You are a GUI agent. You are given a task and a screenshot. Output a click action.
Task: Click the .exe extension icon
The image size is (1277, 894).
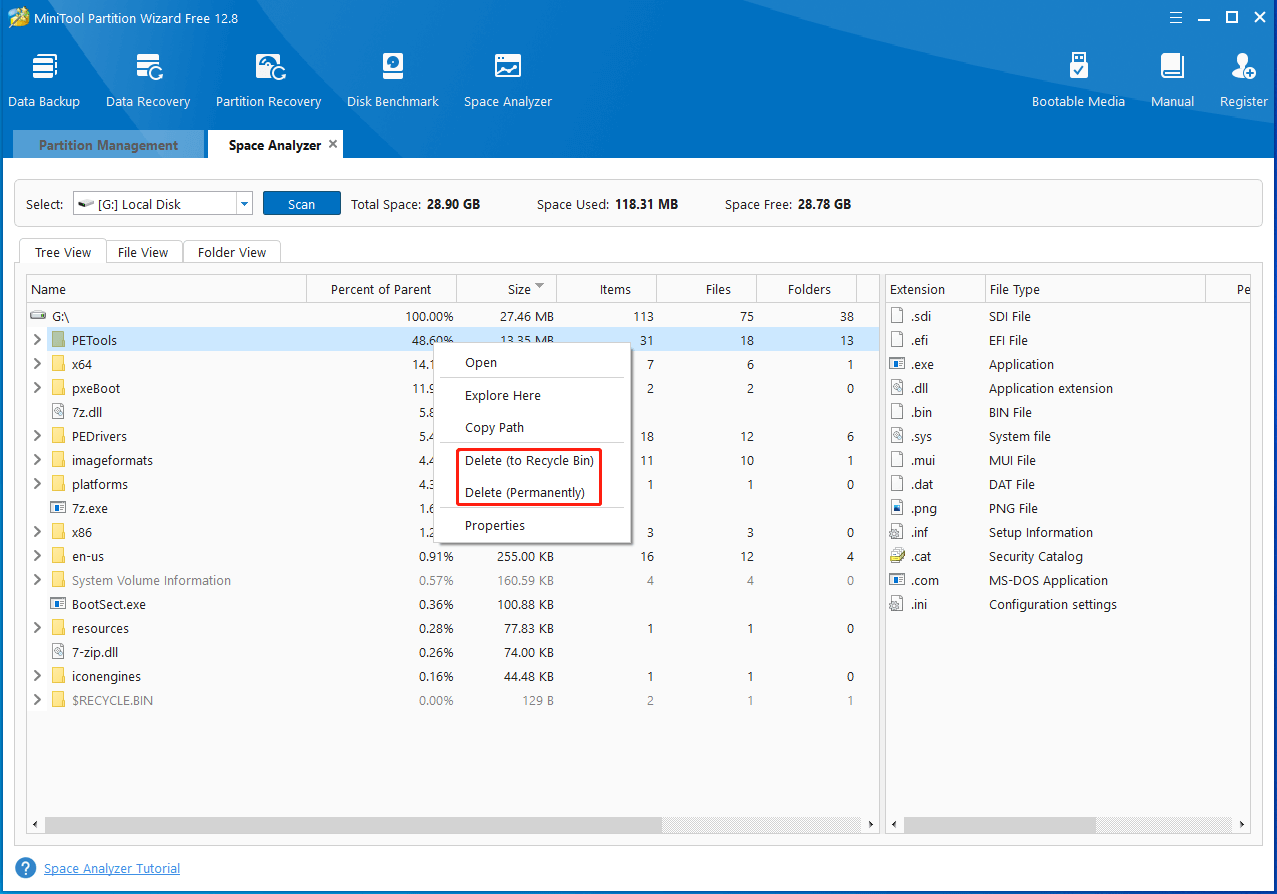coord(897,364)
